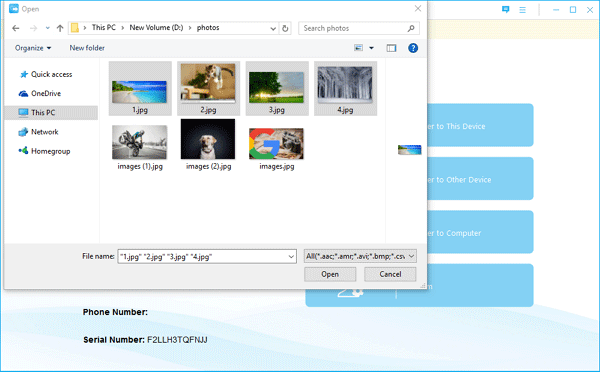Image resolution: width=600 pixels, height=372 pixels.
Task: Open the file name history dropdown
Action: click(291, 257)
